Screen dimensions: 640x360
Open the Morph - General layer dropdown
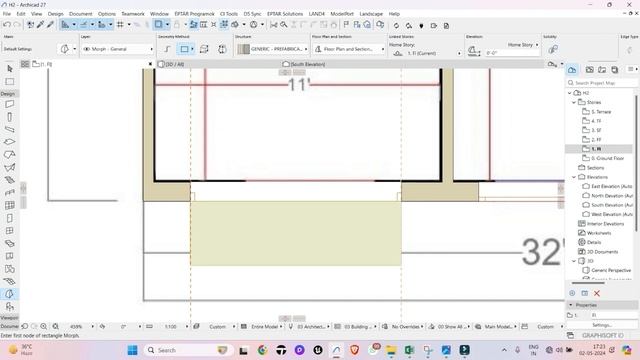coord(118,49)
